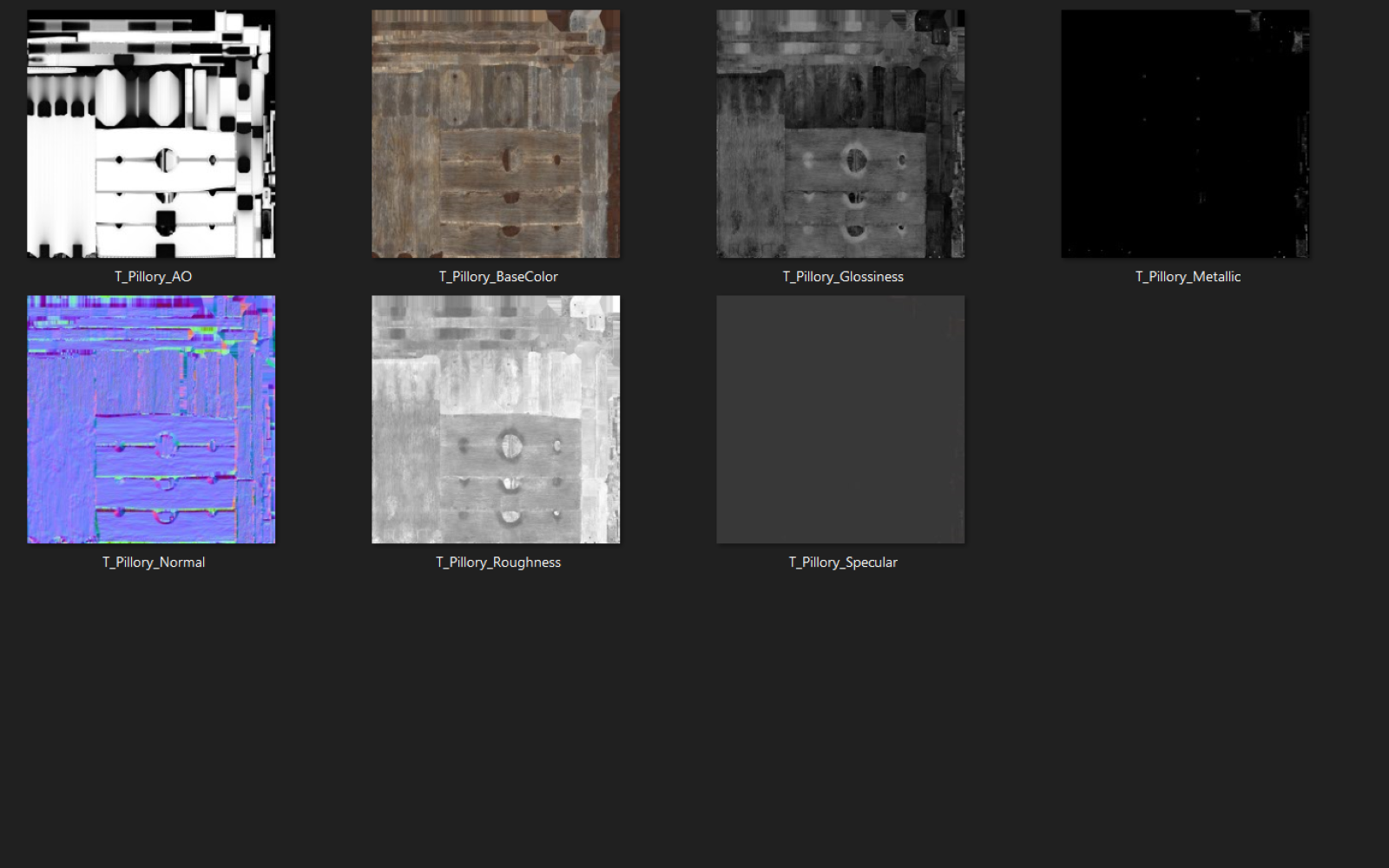
Task: Click the T_Pillory_BaseColor file name label
Action: [x=498, y=277]
